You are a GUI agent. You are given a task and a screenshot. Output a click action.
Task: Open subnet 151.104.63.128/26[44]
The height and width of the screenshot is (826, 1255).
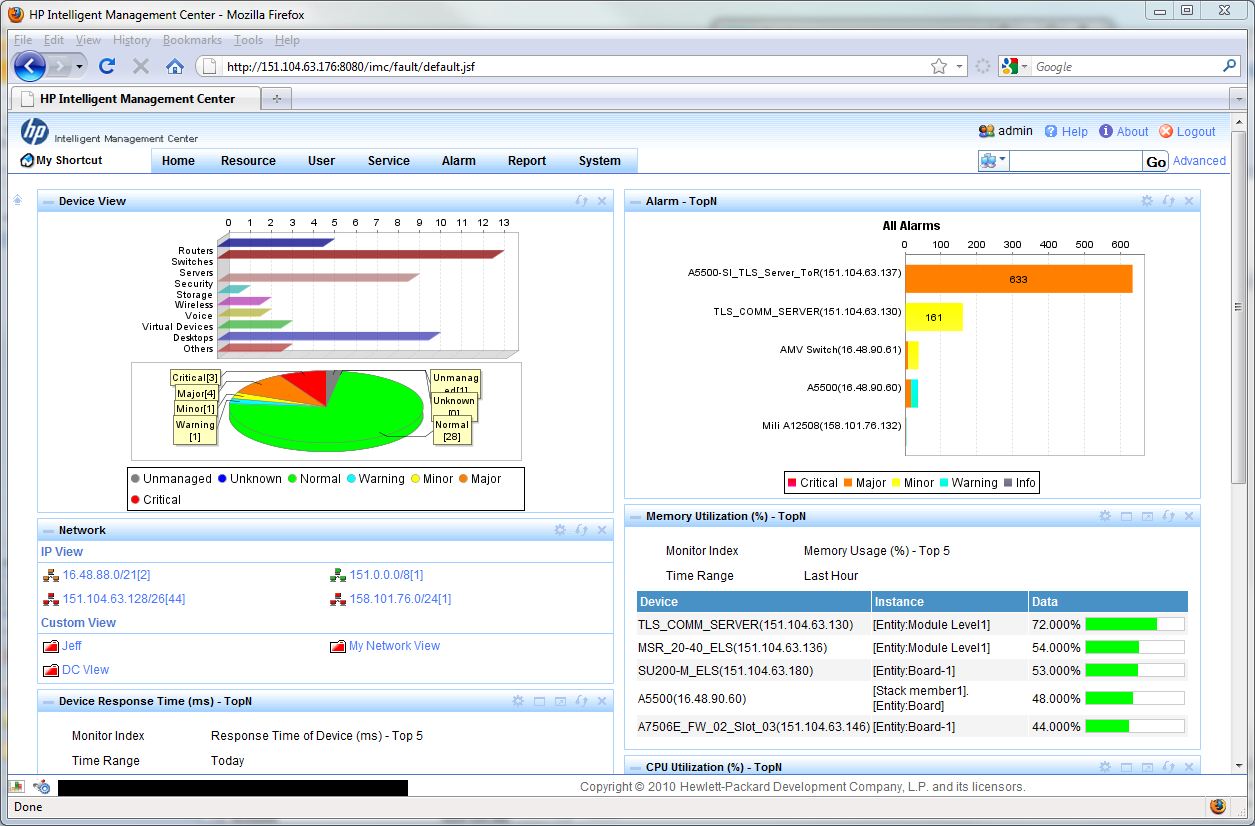pos(124,599)
